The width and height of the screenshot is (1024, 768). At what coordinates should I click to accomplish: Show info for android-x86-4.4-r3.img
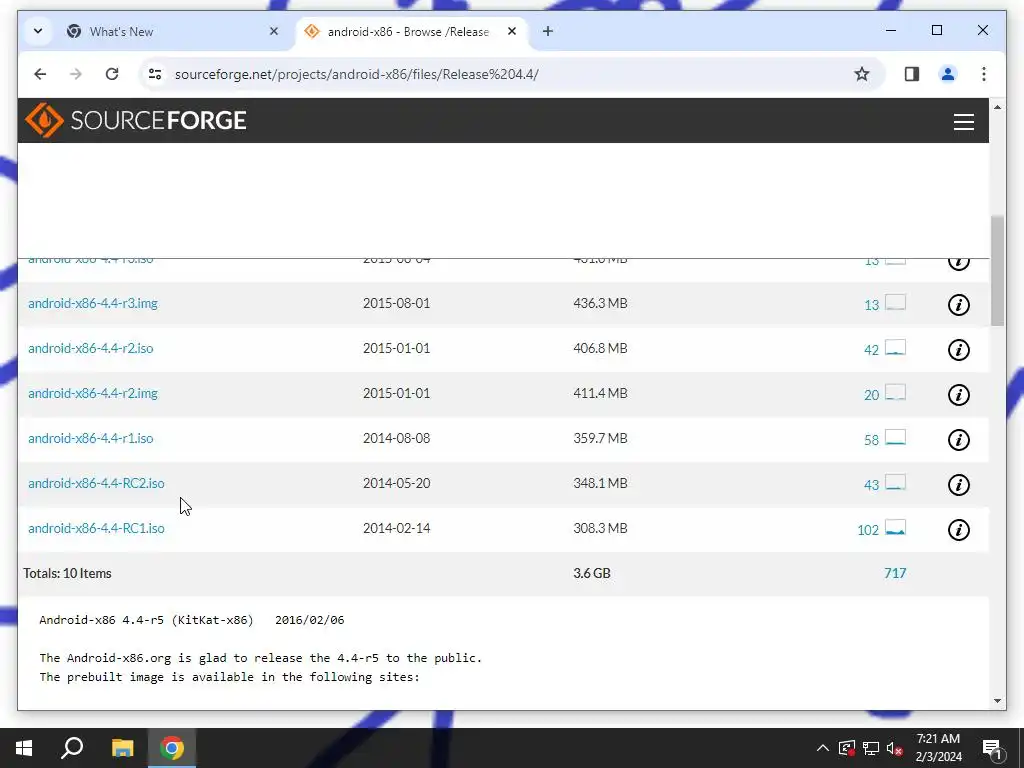958,304
